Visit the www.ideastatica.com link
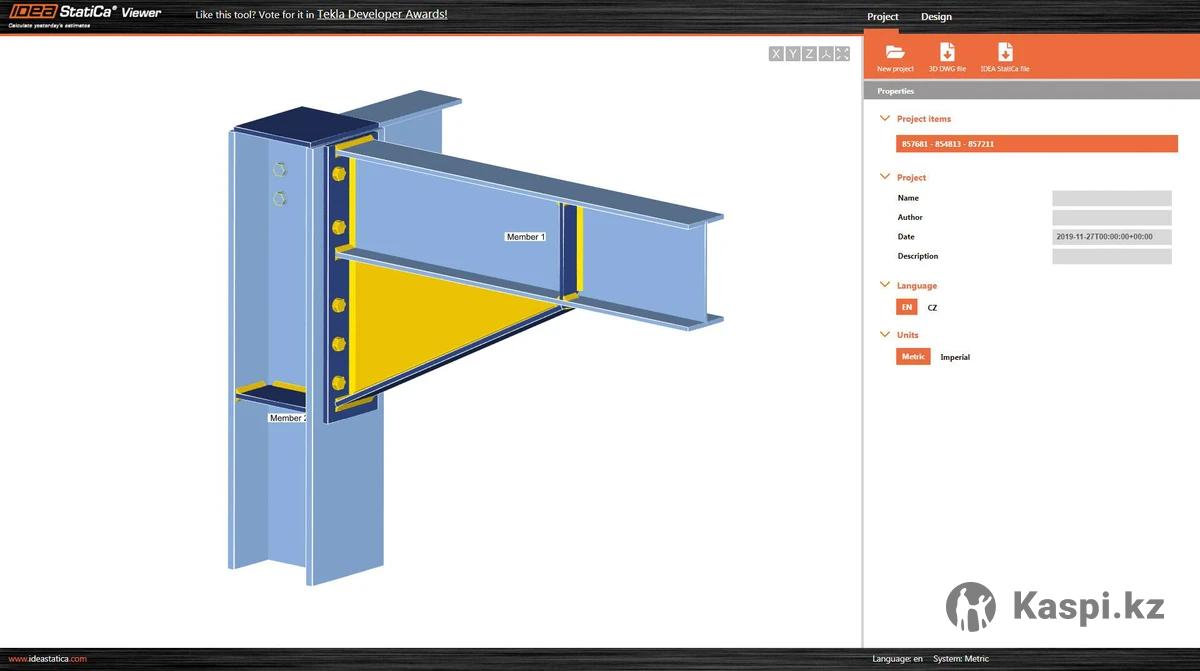 point(47,659)
